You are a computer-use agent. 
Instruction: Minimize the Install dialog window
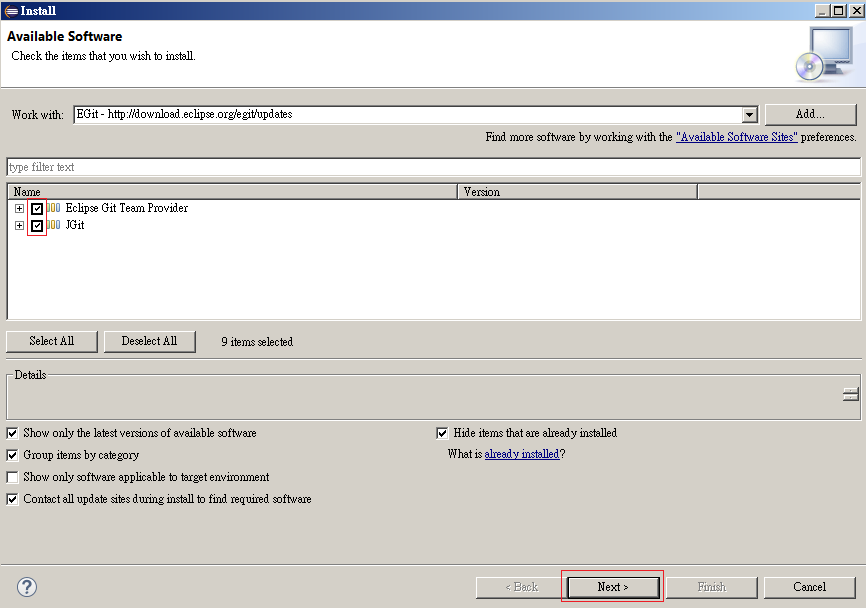[822, 10]
